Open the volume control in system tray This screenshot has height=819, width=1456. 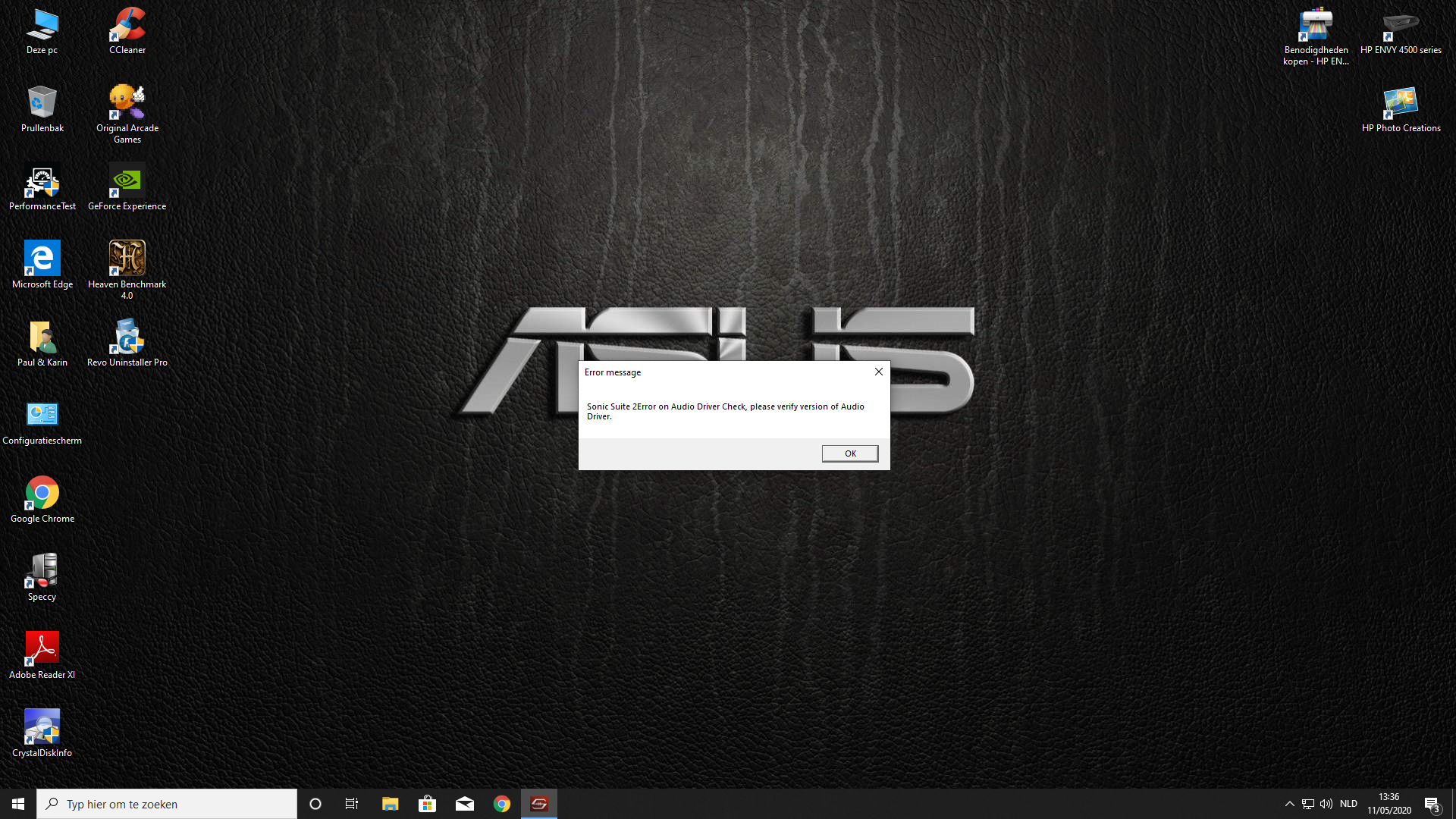click(1326, 804)
